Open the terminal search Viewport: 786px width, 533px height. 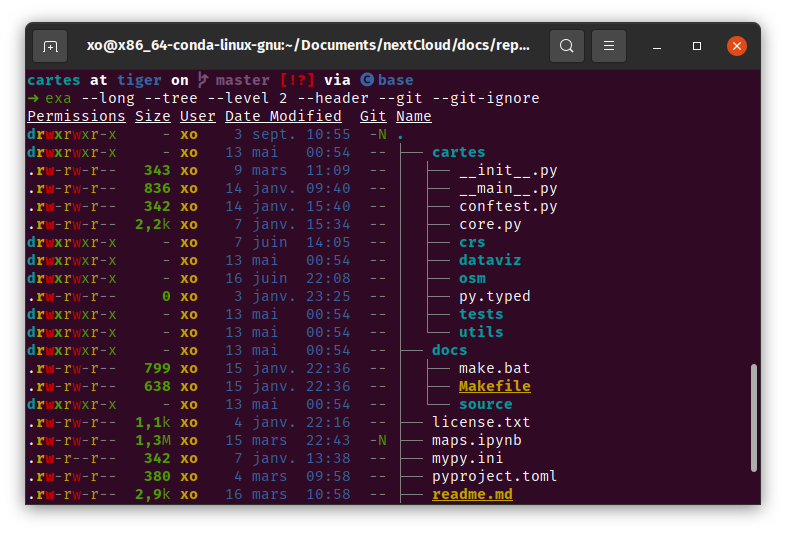click(x=567, y=46)
